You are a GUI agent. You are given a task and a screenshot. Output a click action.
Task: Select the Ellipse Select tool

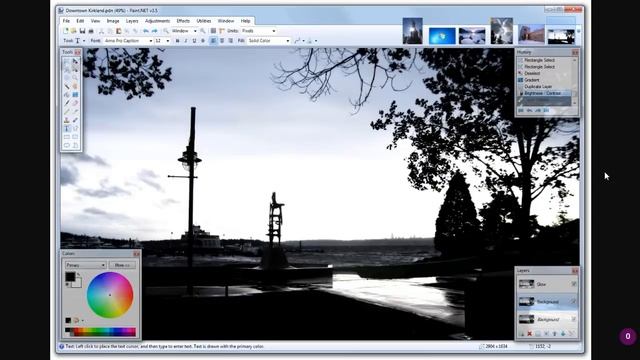coord(67,78)
